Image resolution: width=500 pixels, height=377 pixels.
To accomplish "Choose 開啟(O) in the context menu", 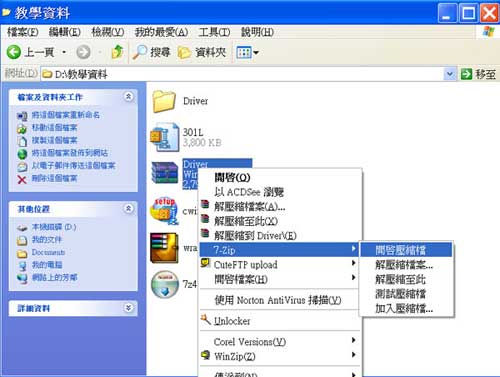I will (280, 177).
